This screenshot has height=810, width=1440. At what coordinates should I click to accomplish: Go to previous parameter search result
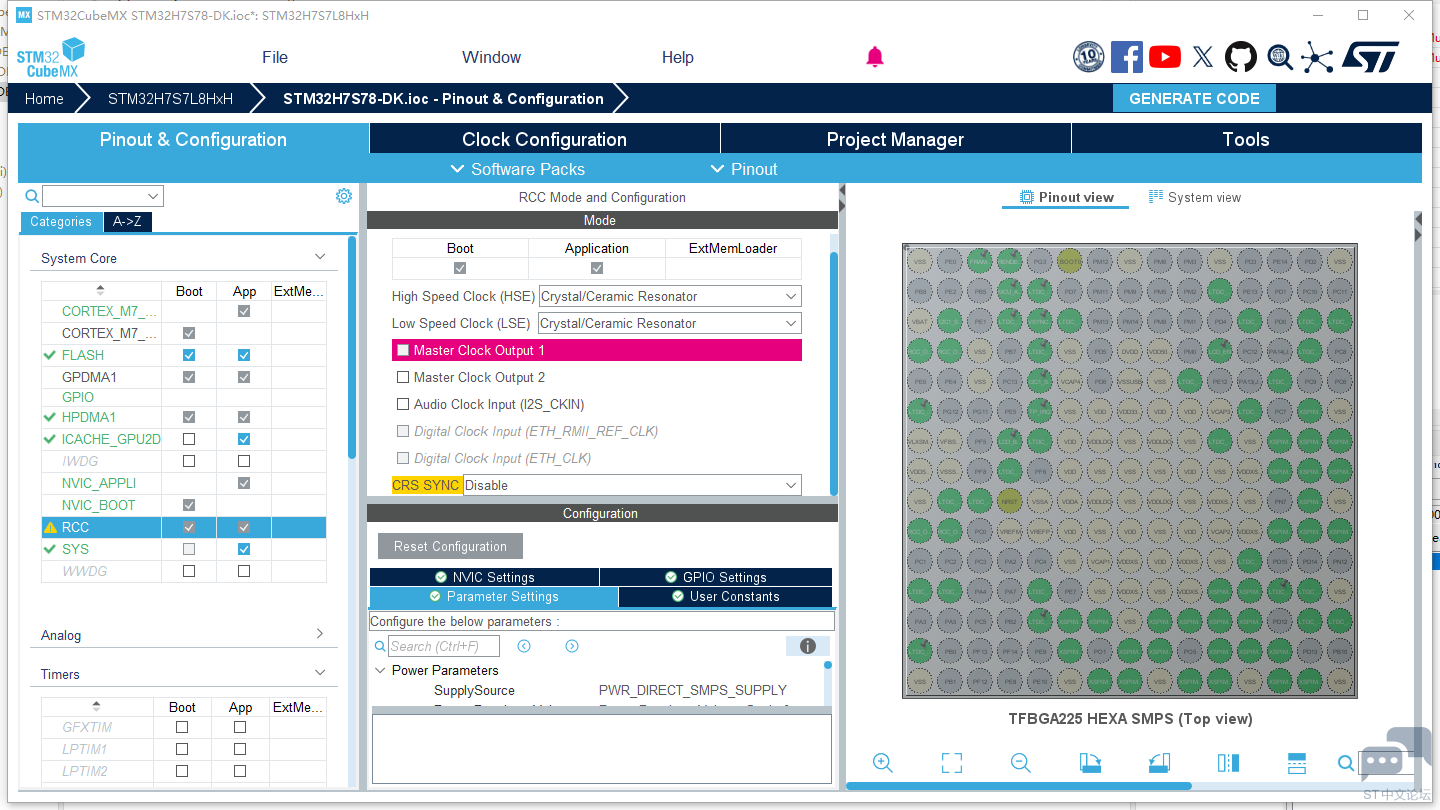point(524,646)
